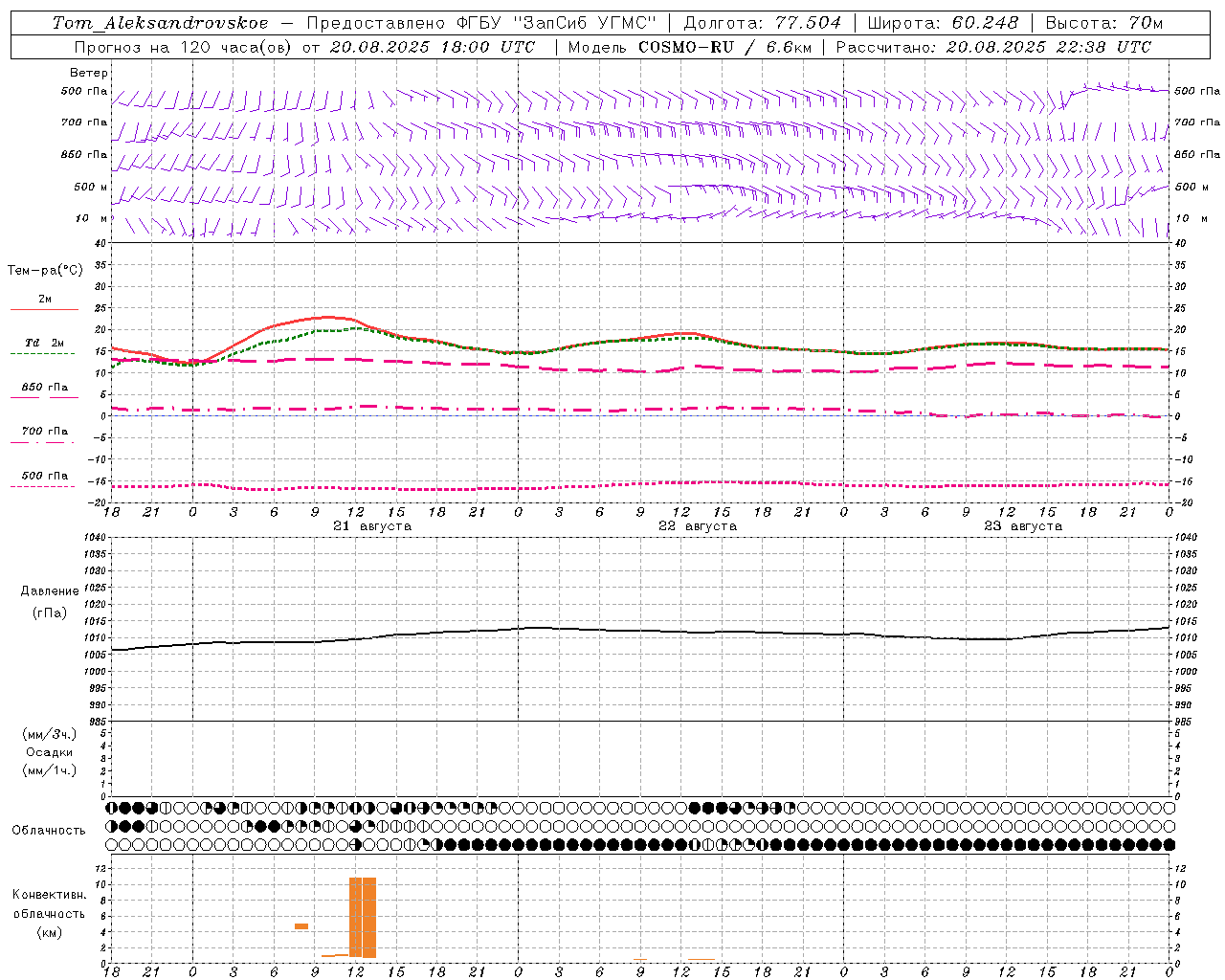Click the 850 гПа entry in the temperature legend
1225x980 pixels.
pyautogui.click(x=45, y=388)
